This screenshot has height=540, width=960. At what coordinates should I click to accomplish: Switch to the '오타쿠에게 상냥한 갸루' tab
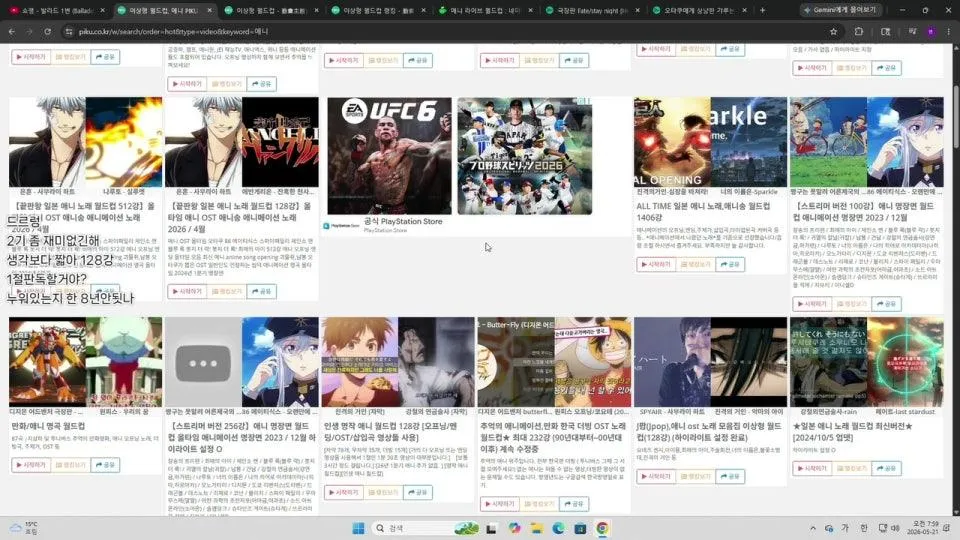(x=700, y=10)
